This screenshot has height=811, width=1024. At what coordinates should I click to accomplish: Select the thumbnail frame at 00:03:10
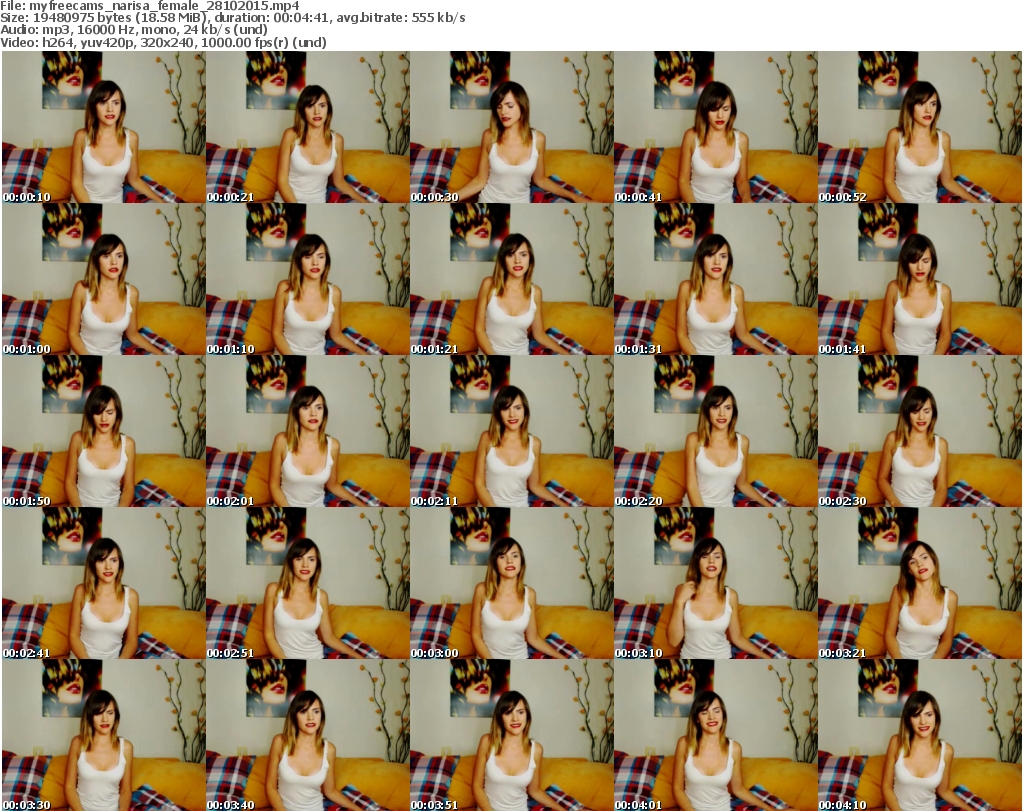716,583
